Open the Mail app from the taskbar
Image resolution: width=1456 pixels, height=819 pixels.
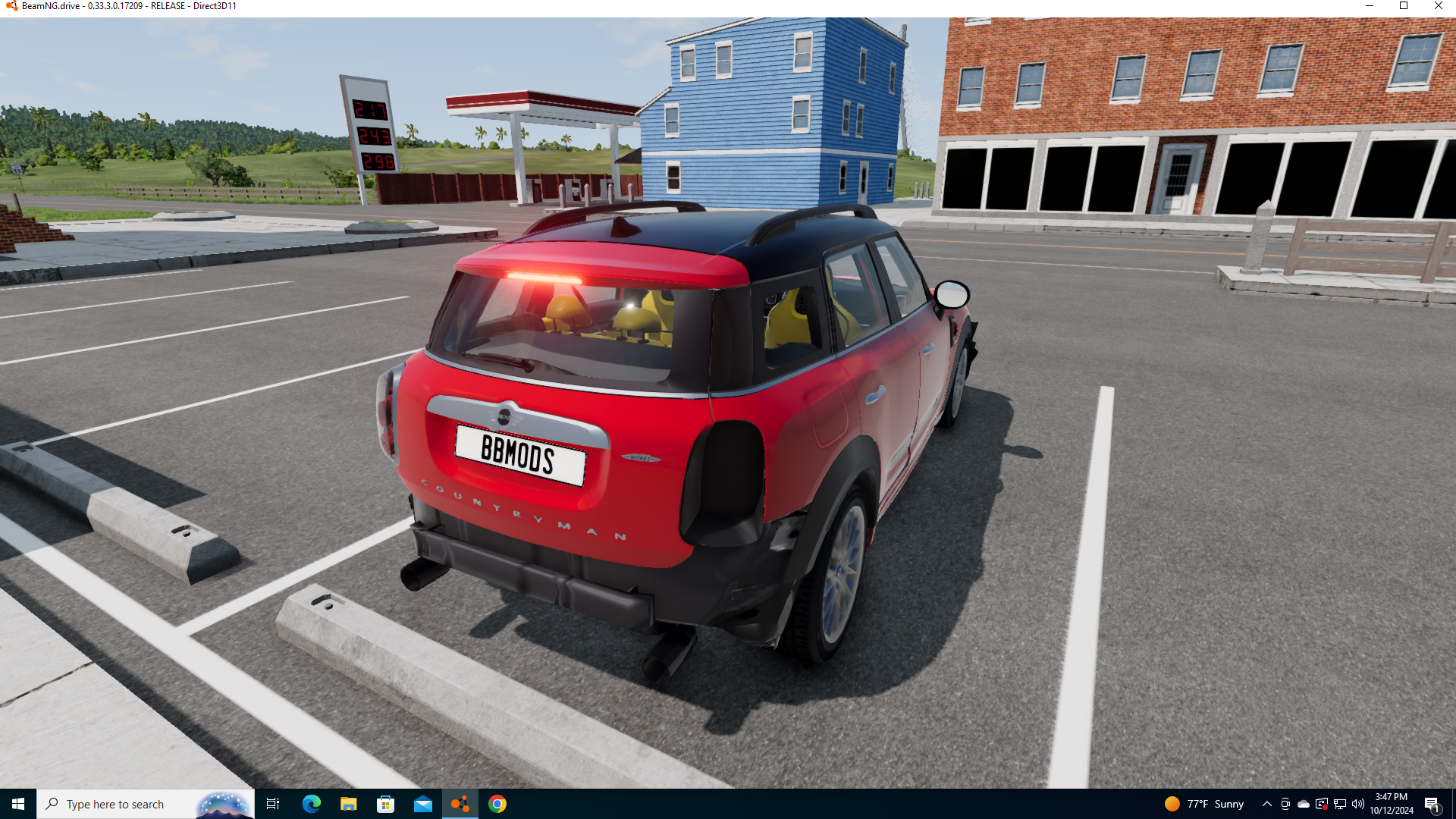pyautogui.click(x=422, y=804)
